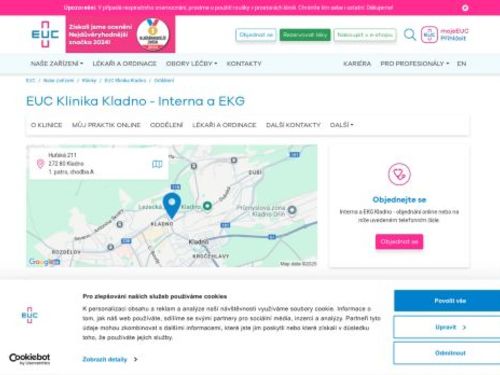
Task: Click the 'Oddělení' breadcrumb
Action: coord(164,80)
